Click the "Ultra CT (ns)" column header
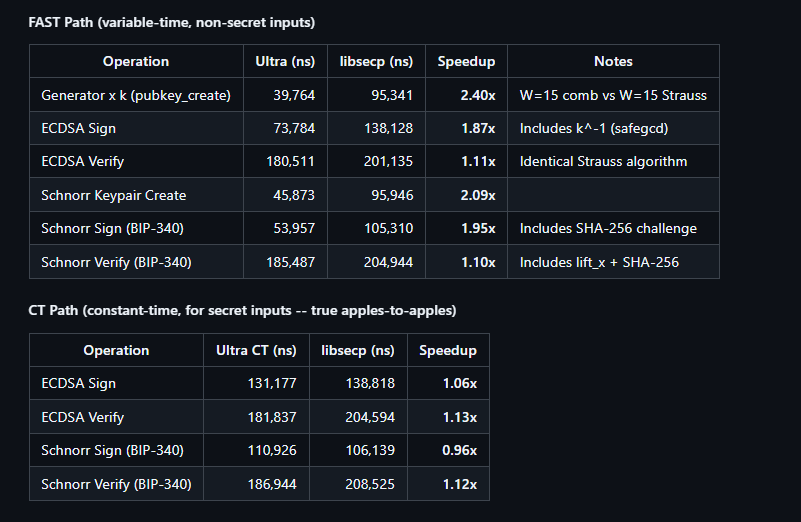 click(x=256, y=351)
